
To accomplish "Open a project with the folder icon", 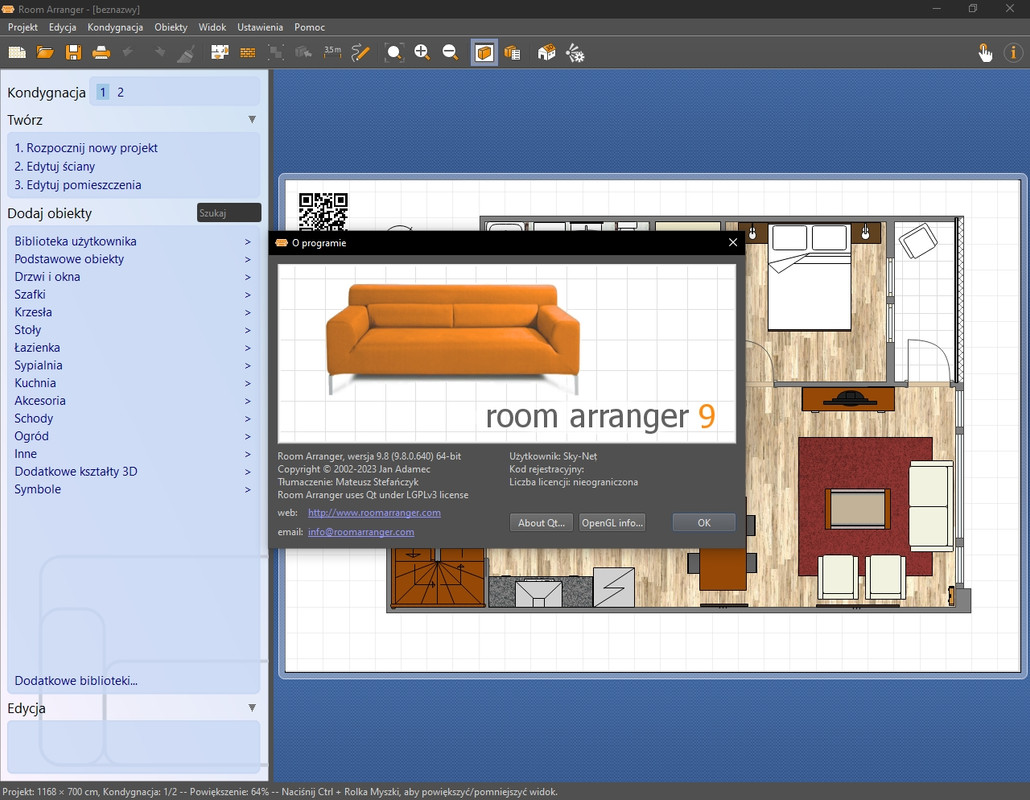I will click(45, 53).
